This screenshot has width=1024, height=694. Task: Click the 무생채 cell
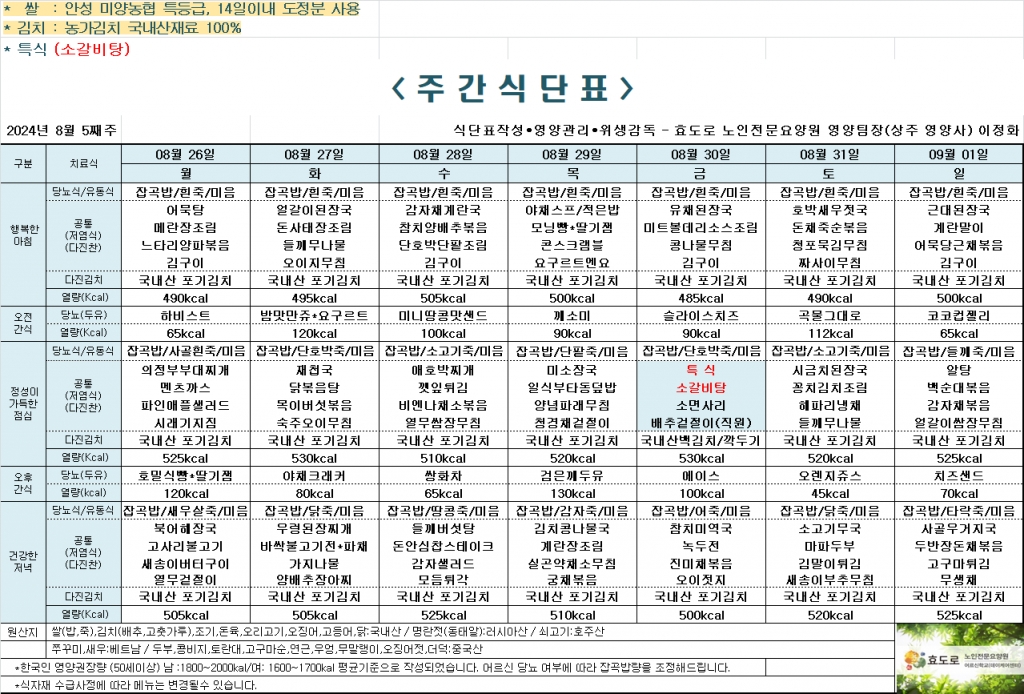(959, 579)
